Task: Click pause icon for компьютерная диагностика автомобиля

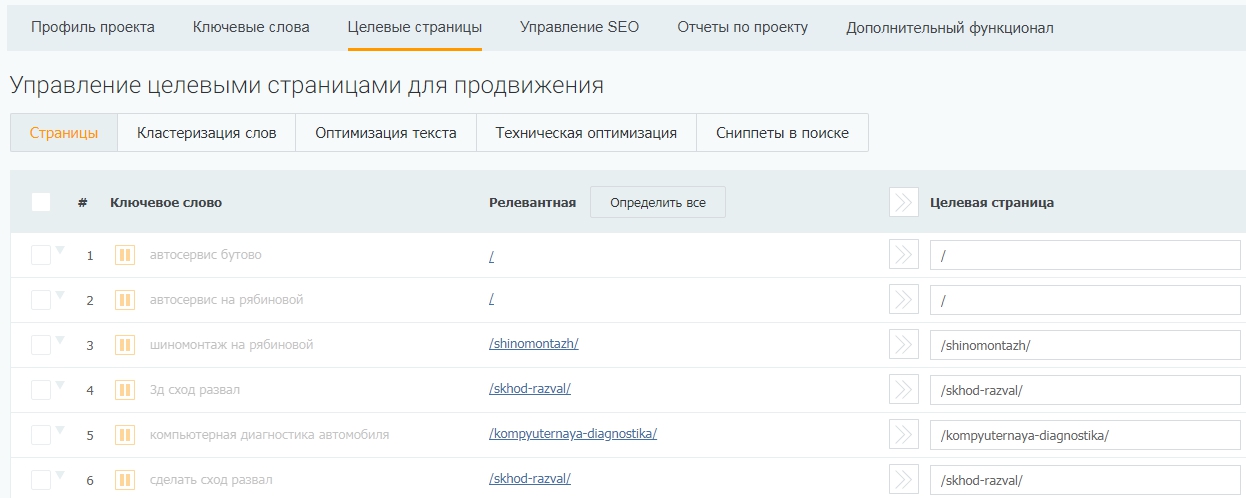Action: [x=125, y=435]
